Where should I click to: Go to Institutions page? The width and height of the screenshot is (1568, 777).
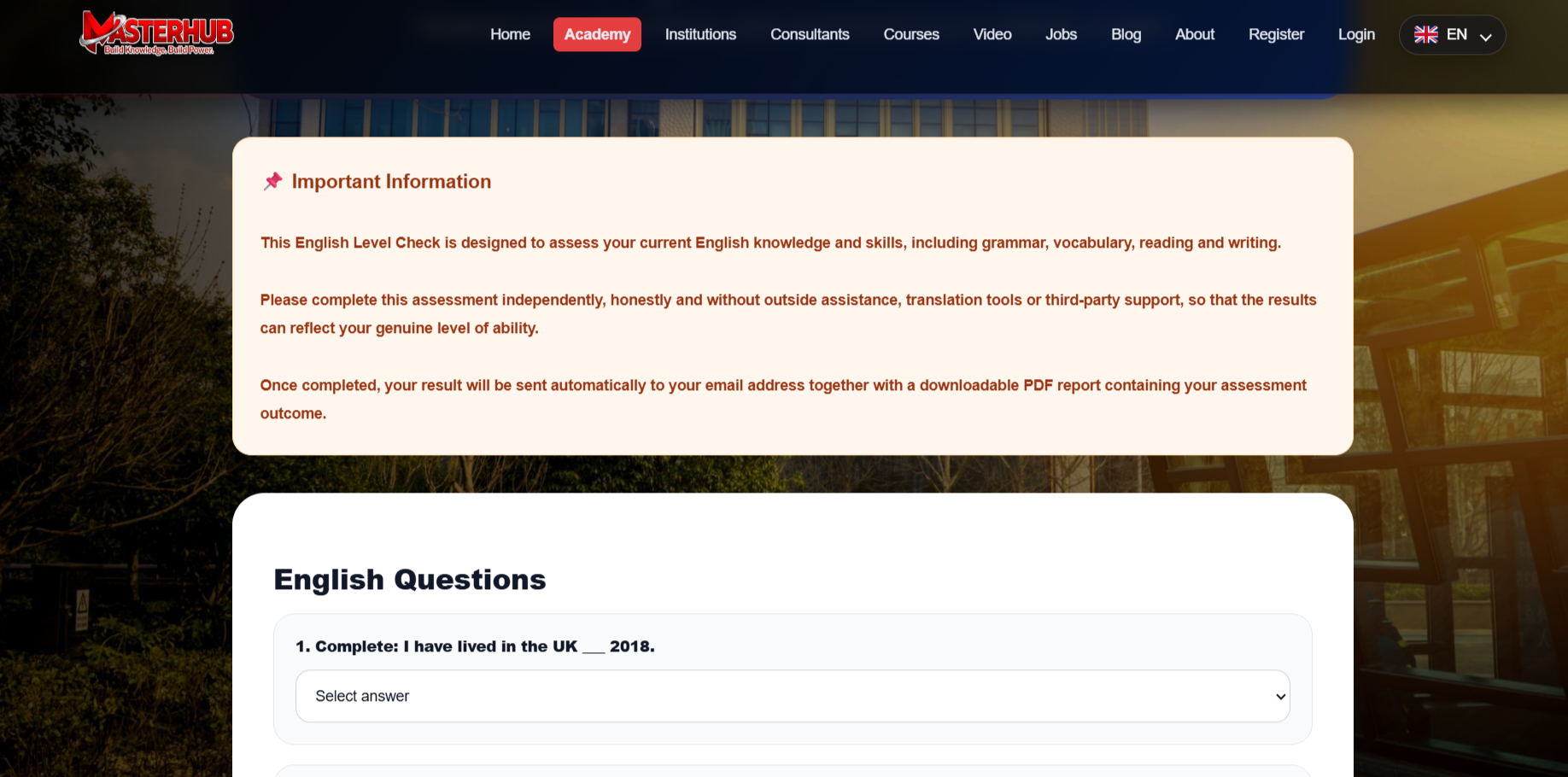(700, 34)
